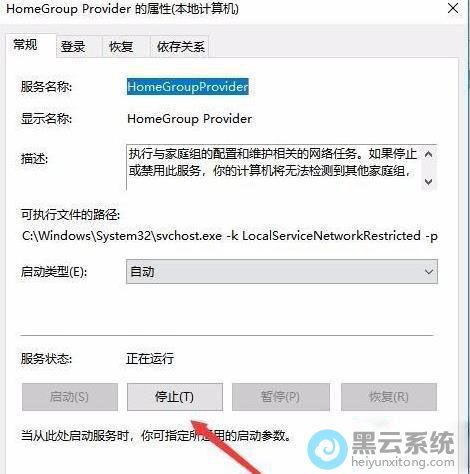Click the HomeGroup Provider display name text
Viewport: 470px width, 474px height.
tap(189, 119)
